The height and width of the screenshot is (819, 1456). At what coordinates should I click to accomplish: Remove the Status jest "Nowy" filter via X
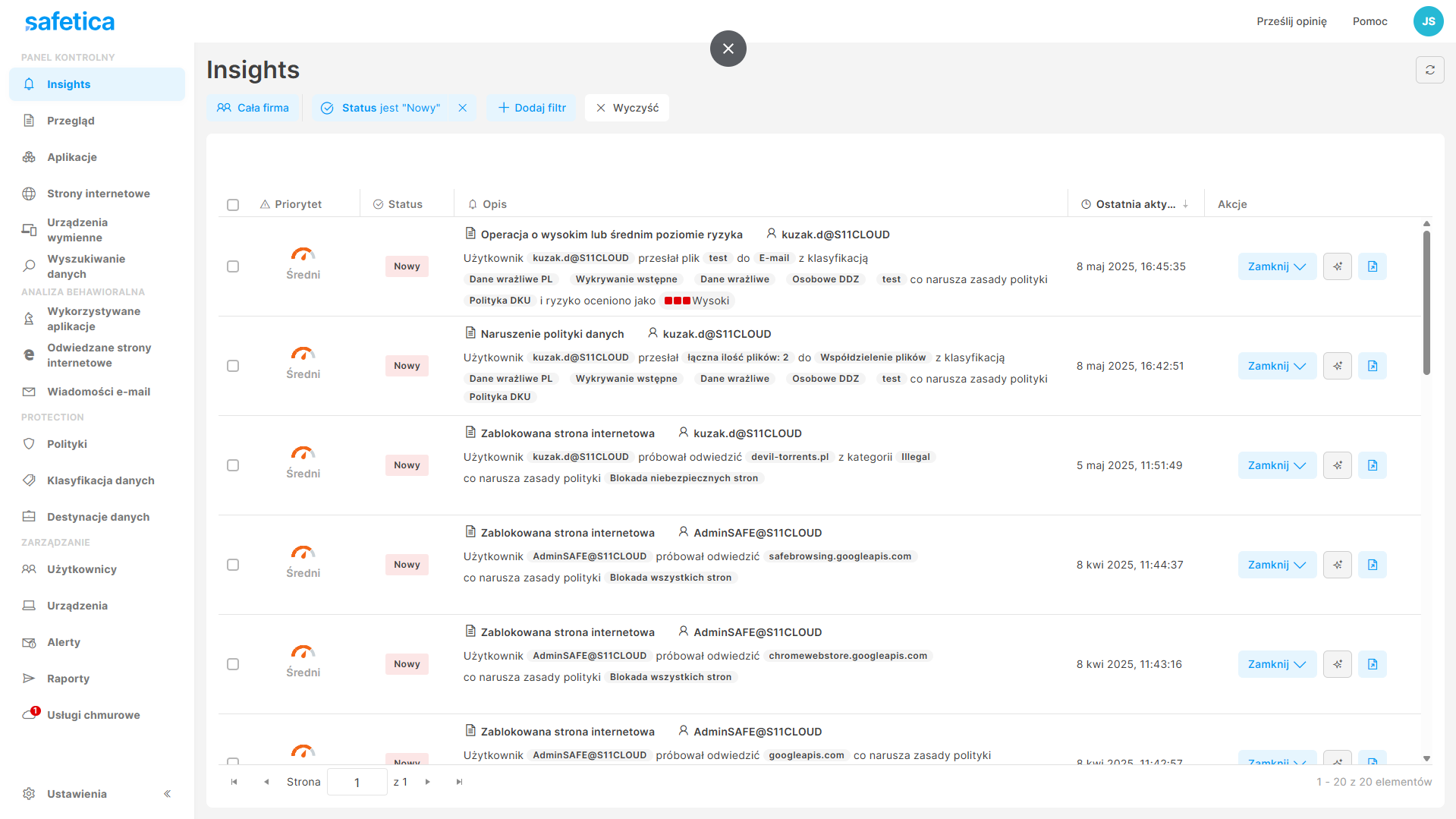point(462,108)
